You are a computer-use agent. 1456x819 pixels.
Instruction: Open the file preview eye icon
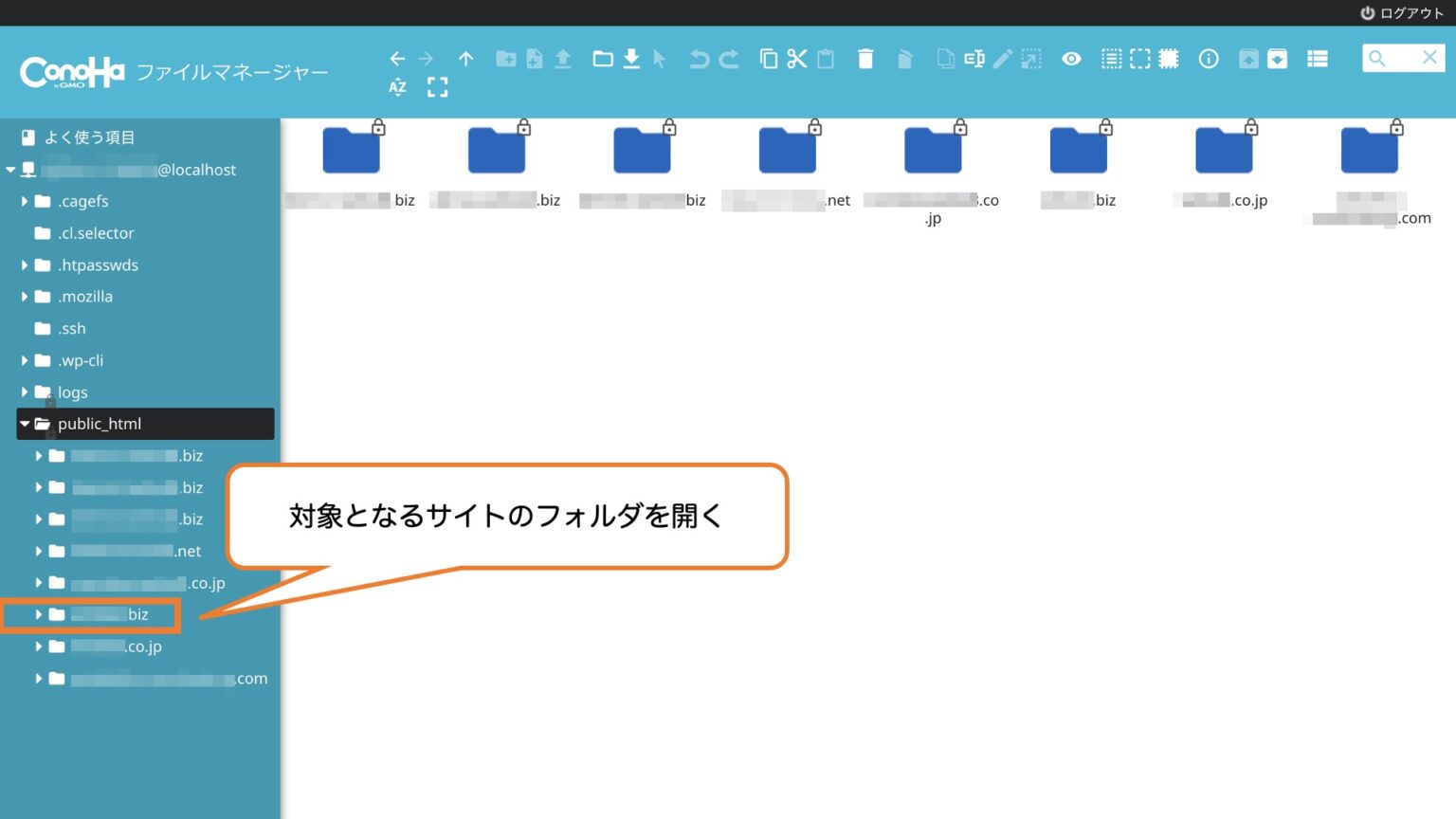(1071, 59)
